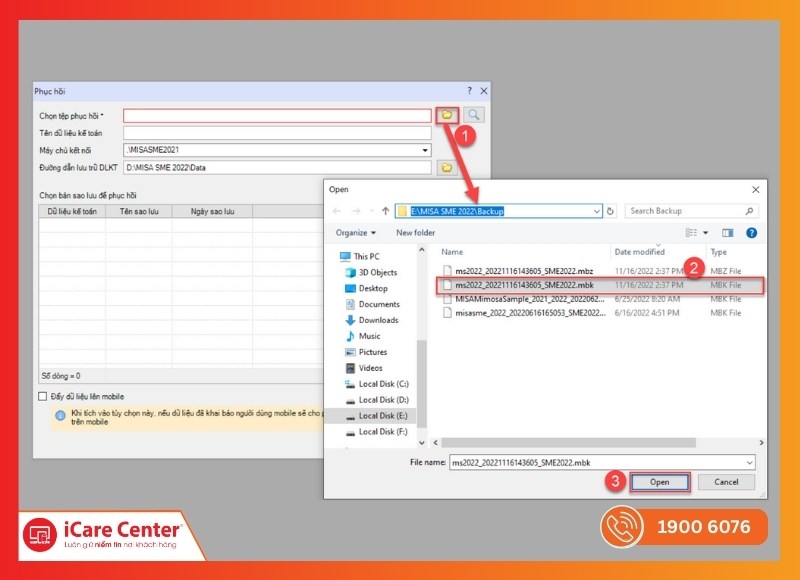This screenshot has width=800, height=580.
Task: Click file list scroll right arrow
Action: pyautogui.click(x=761, y=443)
